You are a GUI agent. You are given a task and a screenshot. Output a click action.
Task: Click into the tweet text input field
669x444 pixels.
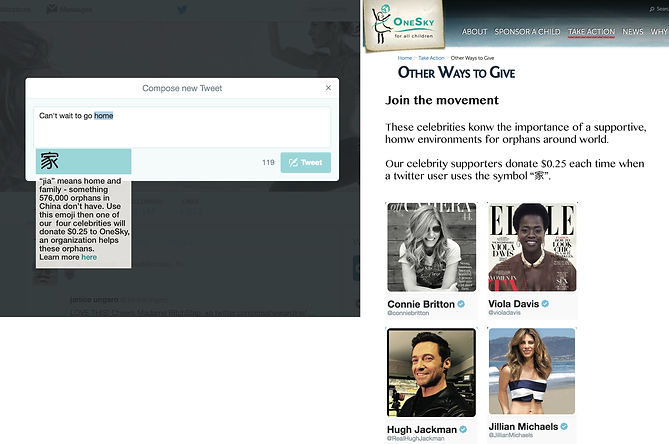point(182,127)
